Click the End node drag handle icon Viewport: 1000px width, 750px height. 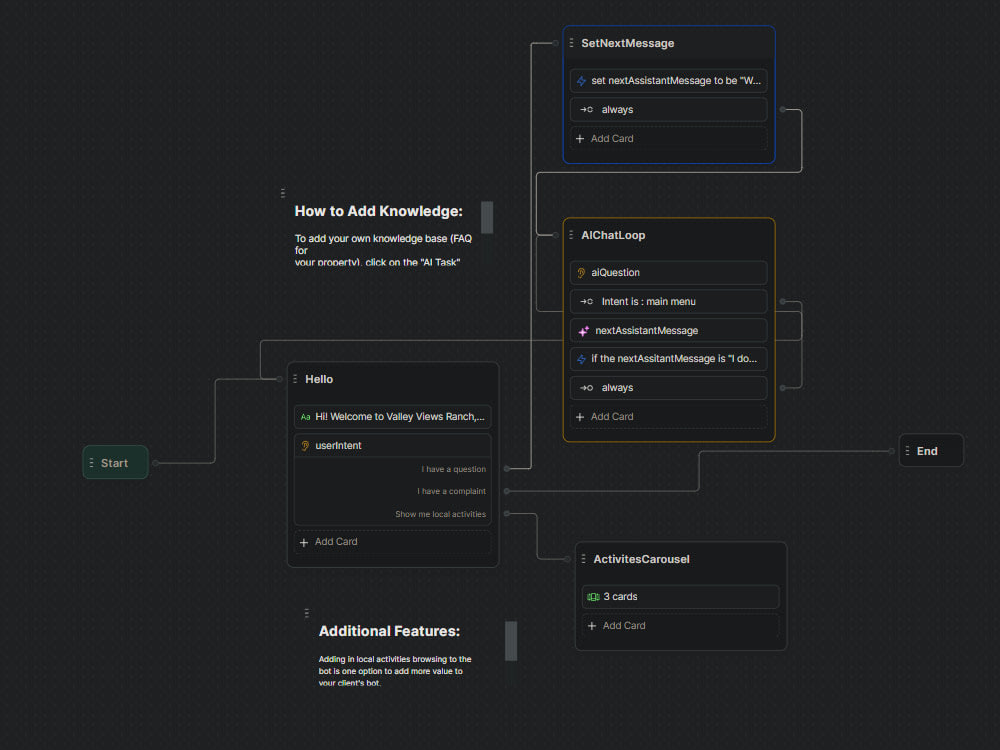tap(907, 451)
